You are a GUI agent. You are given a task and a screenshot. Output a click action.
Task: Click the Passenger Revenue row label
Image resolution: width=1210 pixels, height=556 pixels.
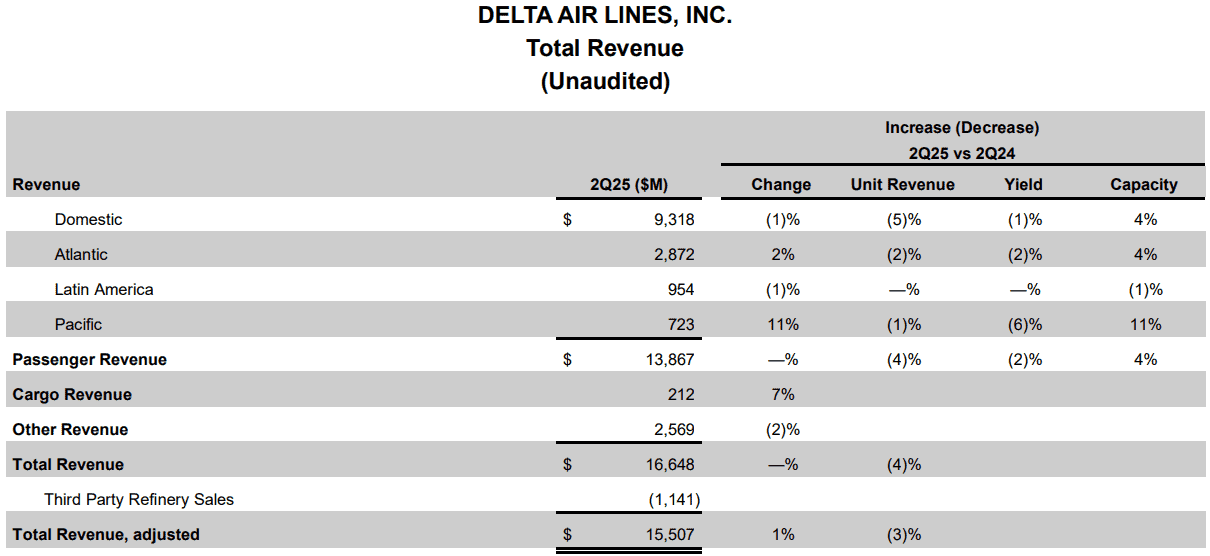pos(90,359)
